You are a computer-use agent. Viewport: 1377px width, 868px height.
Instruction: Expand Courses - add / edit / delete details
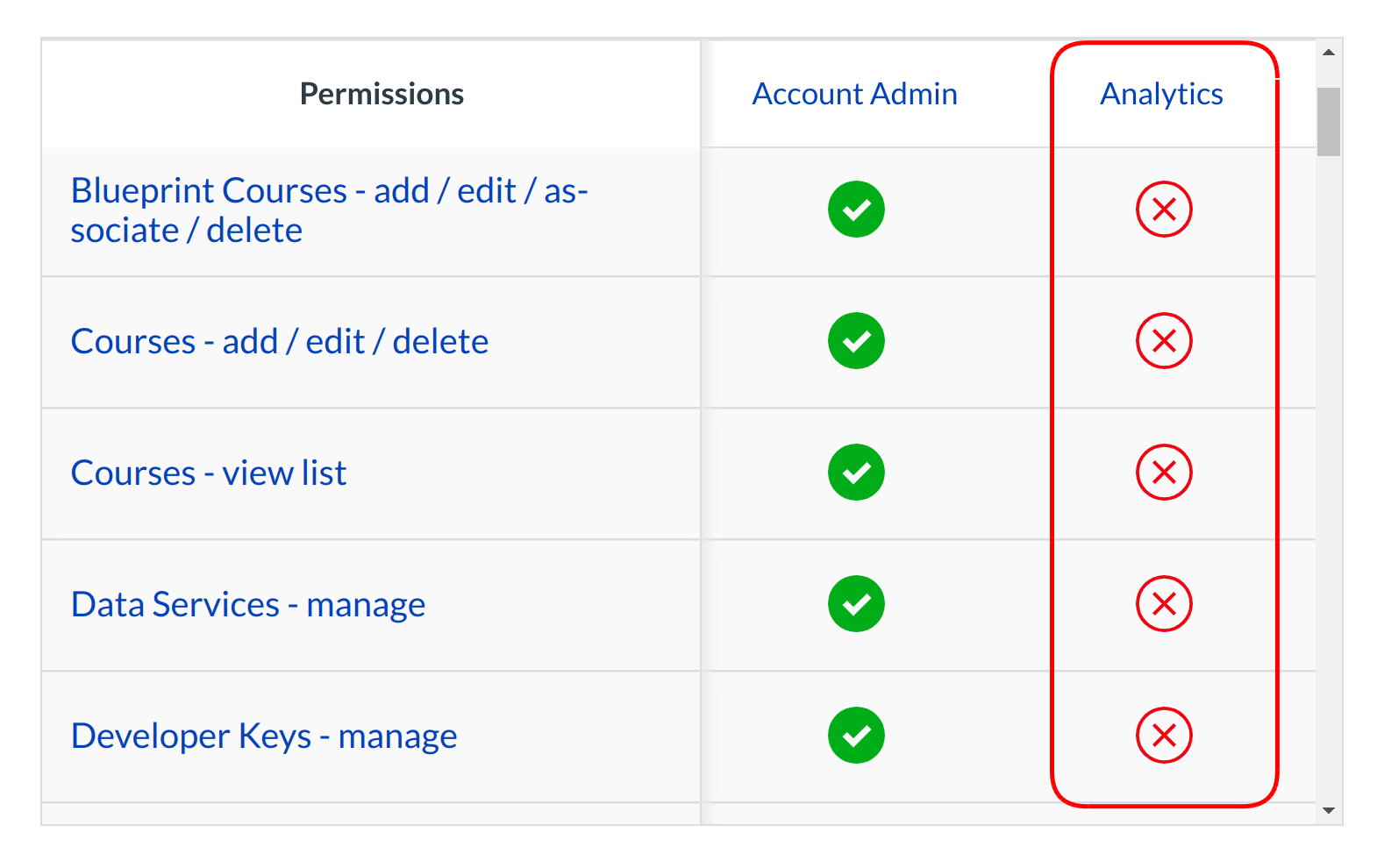(279, 341)
